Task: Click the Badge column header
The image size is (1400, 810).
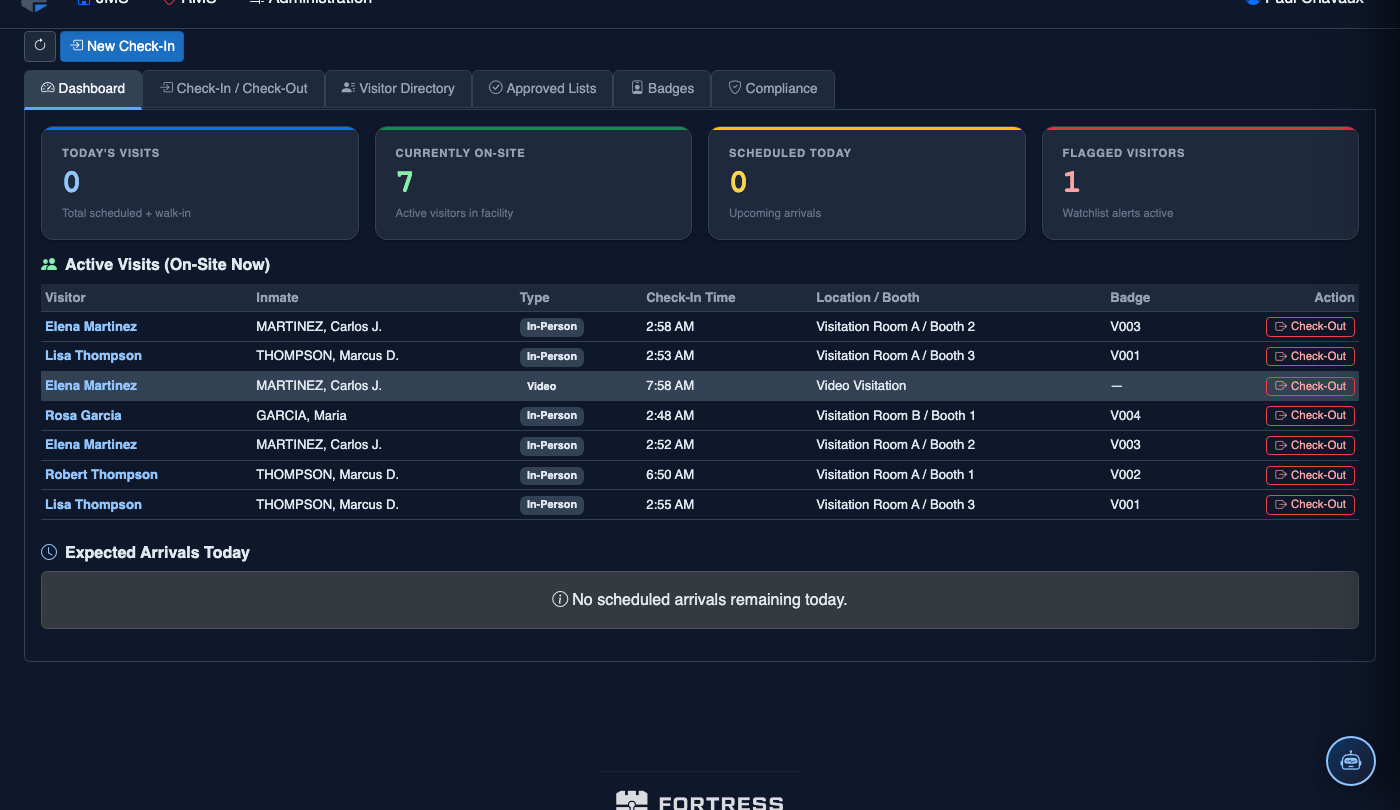Action: coord(1130,297)
